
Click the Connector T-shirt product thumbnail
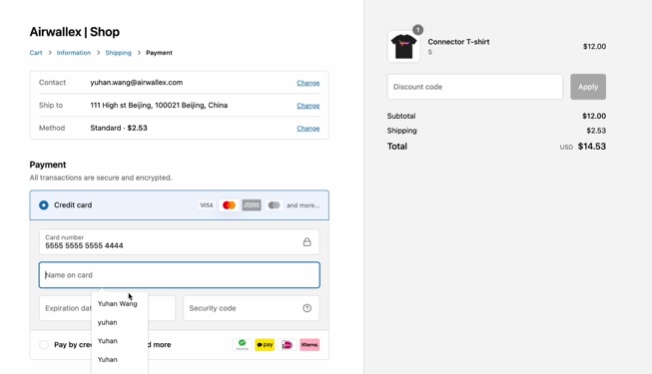[403, 47]
